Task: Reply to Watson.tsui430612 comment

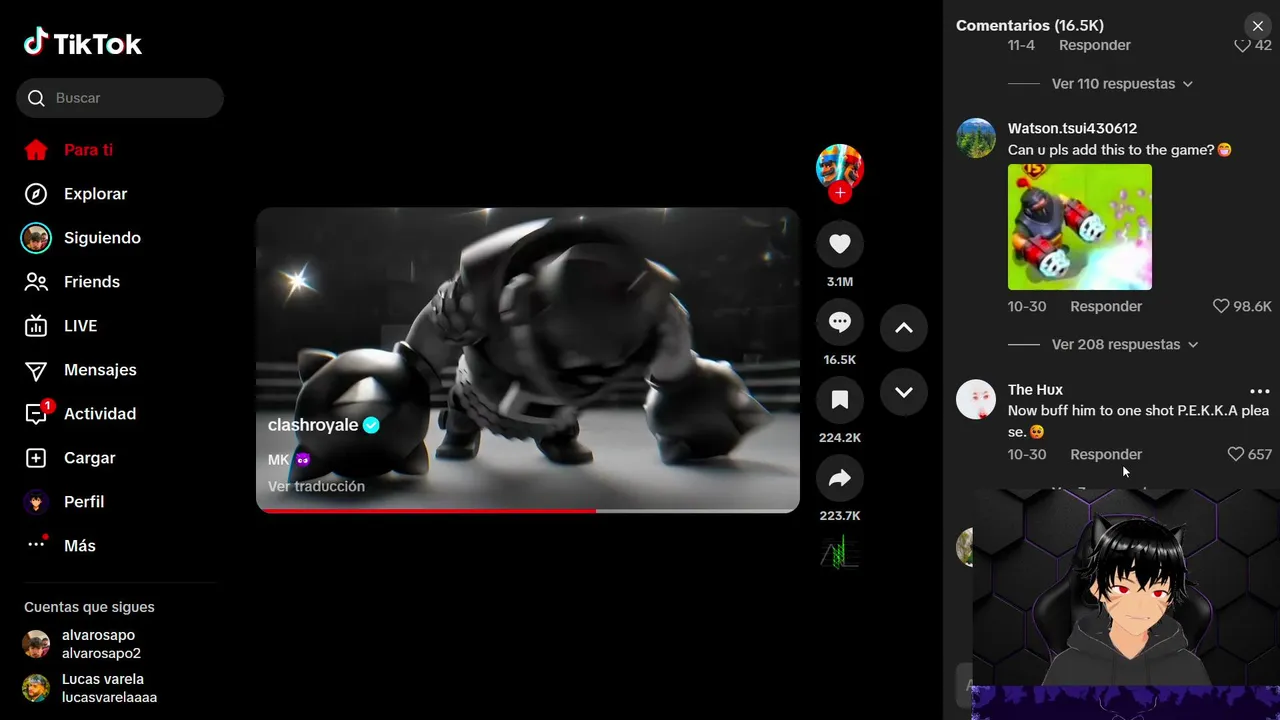Action: coord(1106,306)
